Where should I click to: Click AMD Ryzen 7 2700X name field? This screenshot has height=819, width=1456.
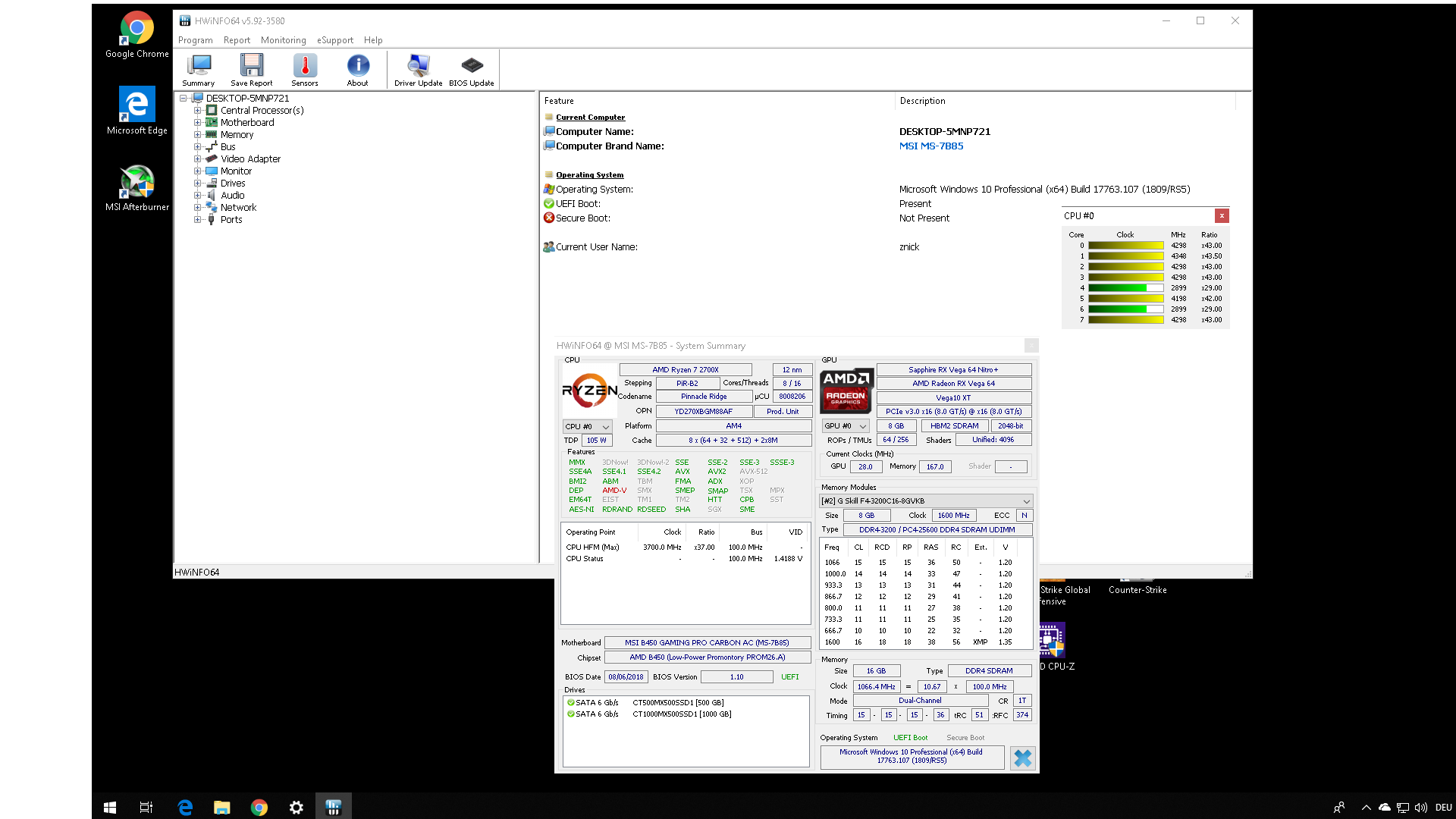point(686,370)
